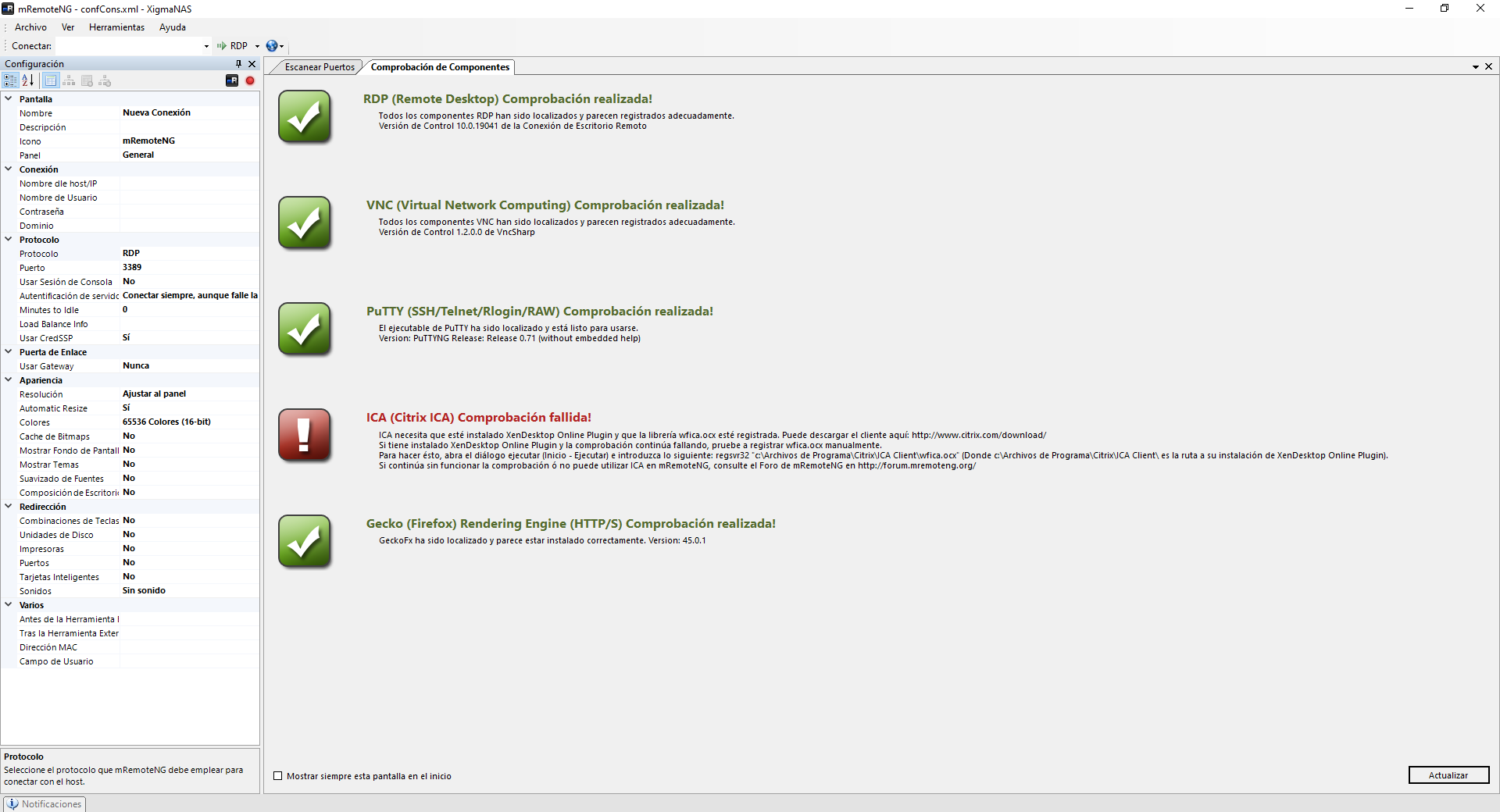Open the Notificaciones panel tab
Screen dimensions: 1500x812
click(45, 804)
